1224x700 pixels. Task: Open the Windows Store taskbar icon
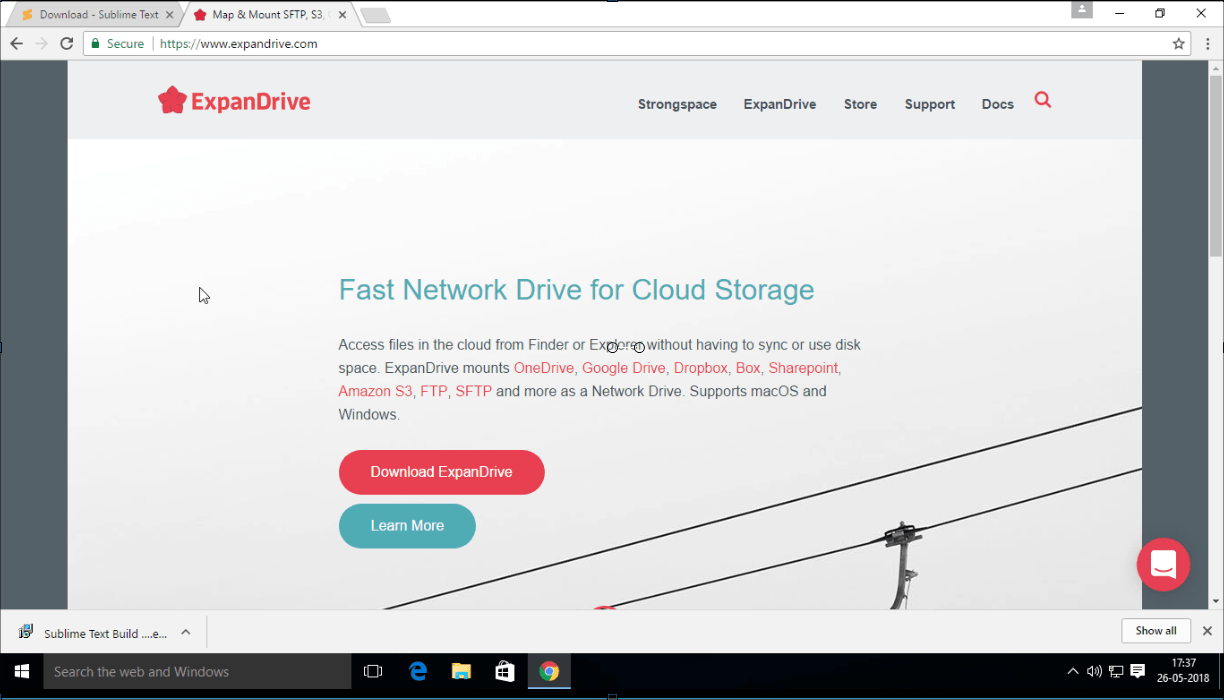[505, 671]
